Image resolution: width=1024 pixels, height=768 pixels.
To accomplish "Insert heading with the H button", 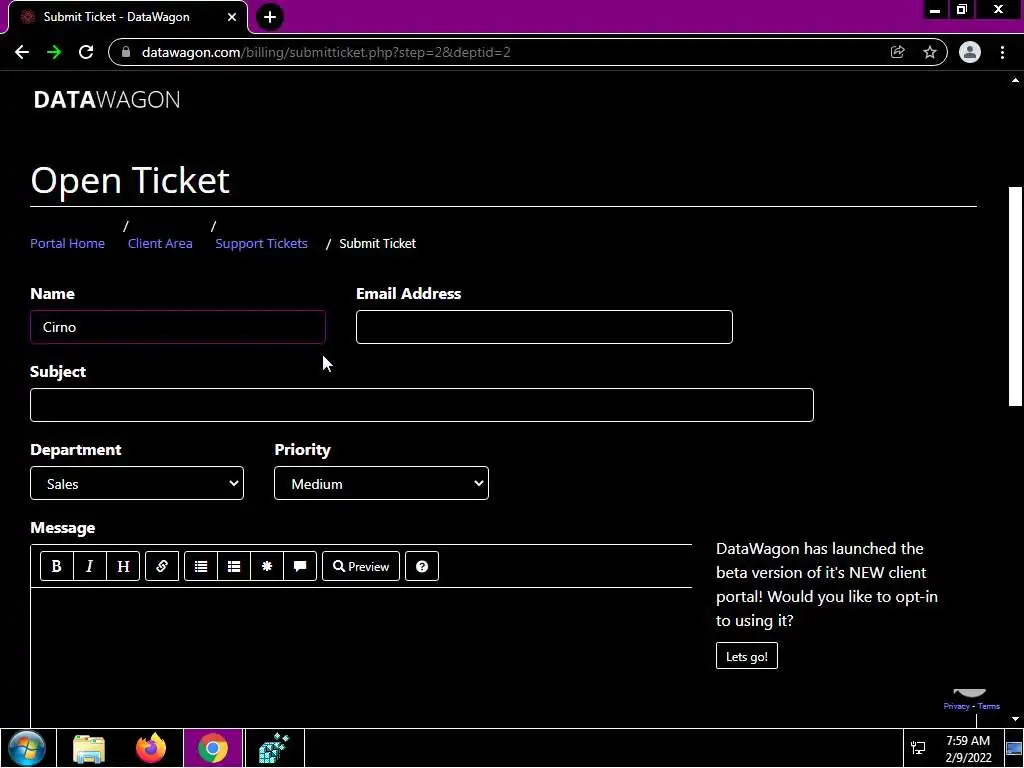I will click(123, 566).
